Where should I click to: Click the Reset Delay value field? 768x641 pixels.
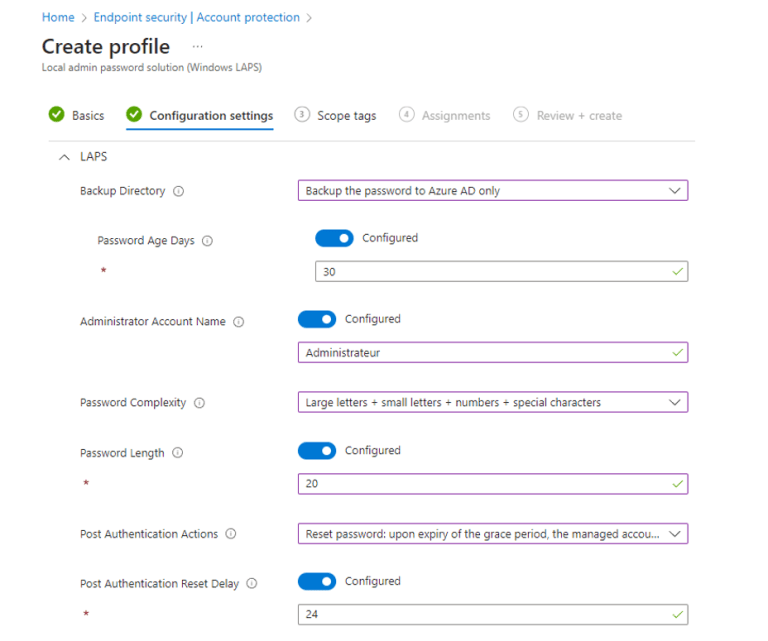[x=493, y=615]
